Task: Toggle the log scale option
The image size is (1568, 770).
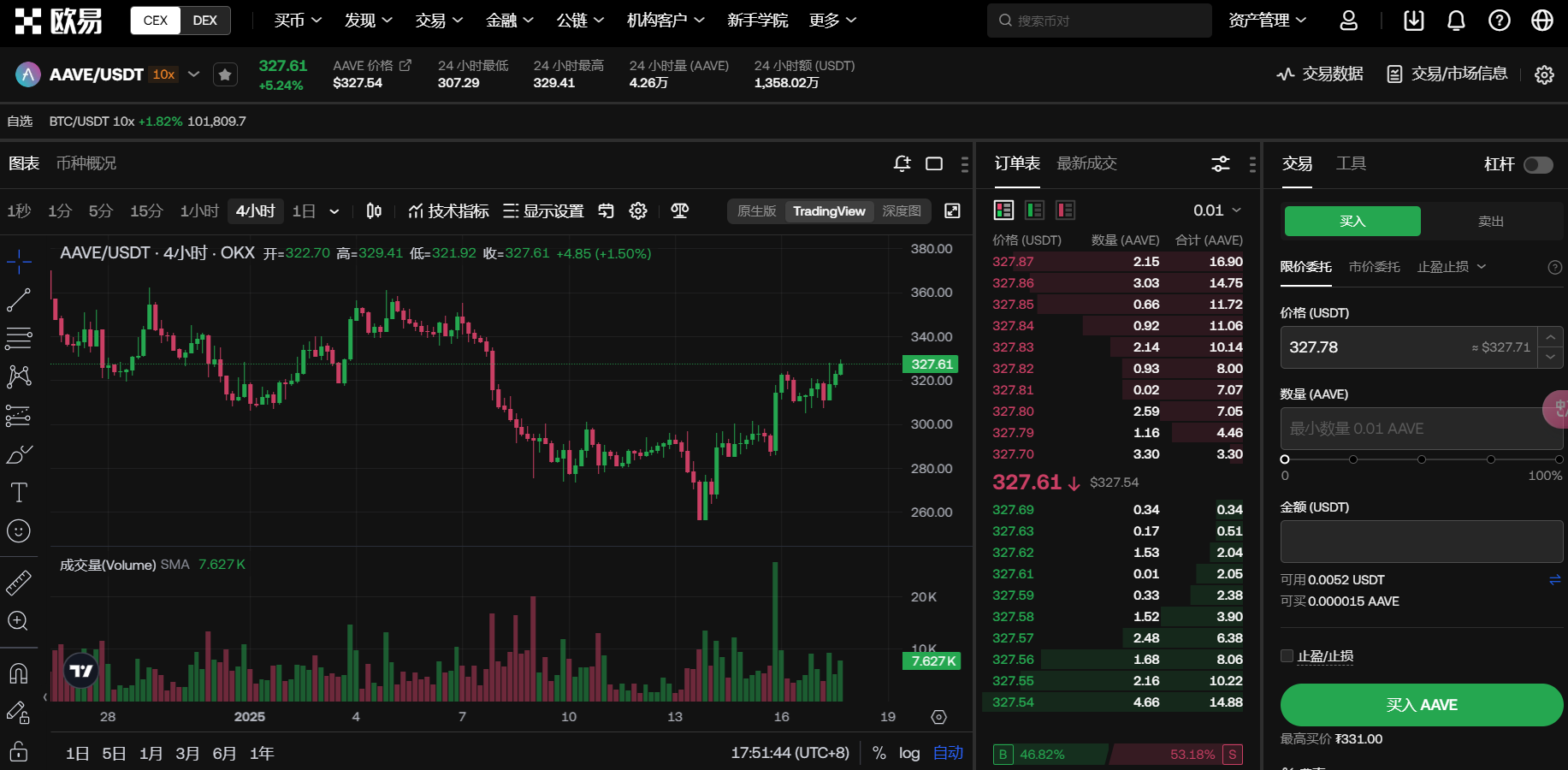Action: tap(908, 753)
